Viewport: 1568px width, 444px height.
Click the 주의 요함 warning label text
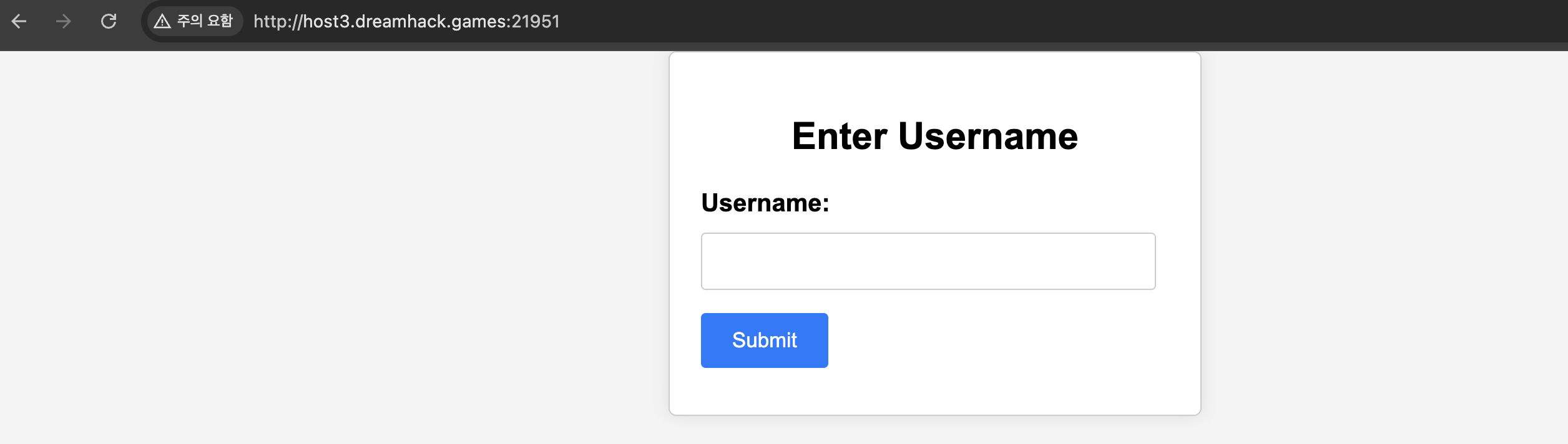coord(205,22)
